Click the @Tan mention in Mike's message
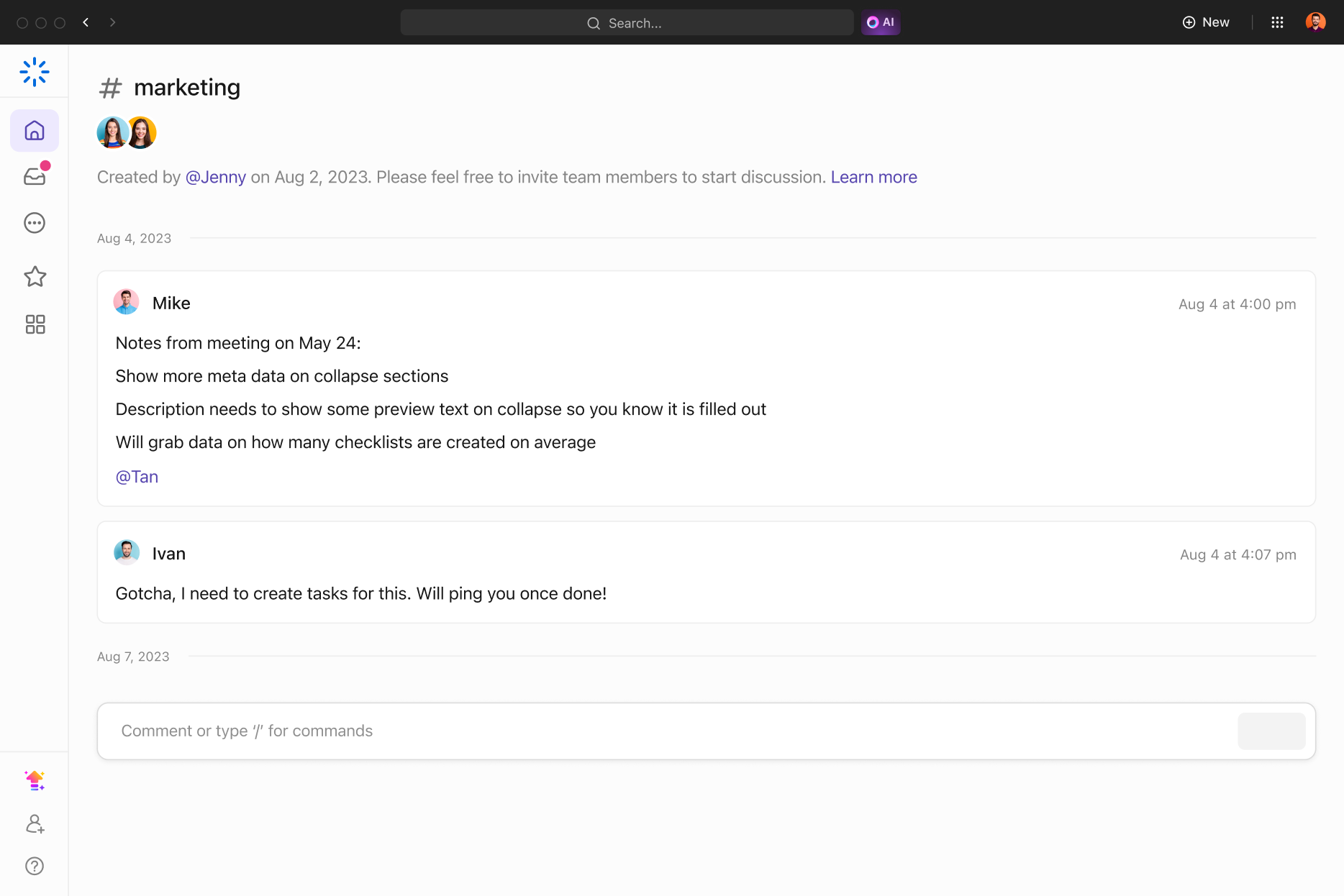Screen dimensions: 1344x896 pos(137,476)
